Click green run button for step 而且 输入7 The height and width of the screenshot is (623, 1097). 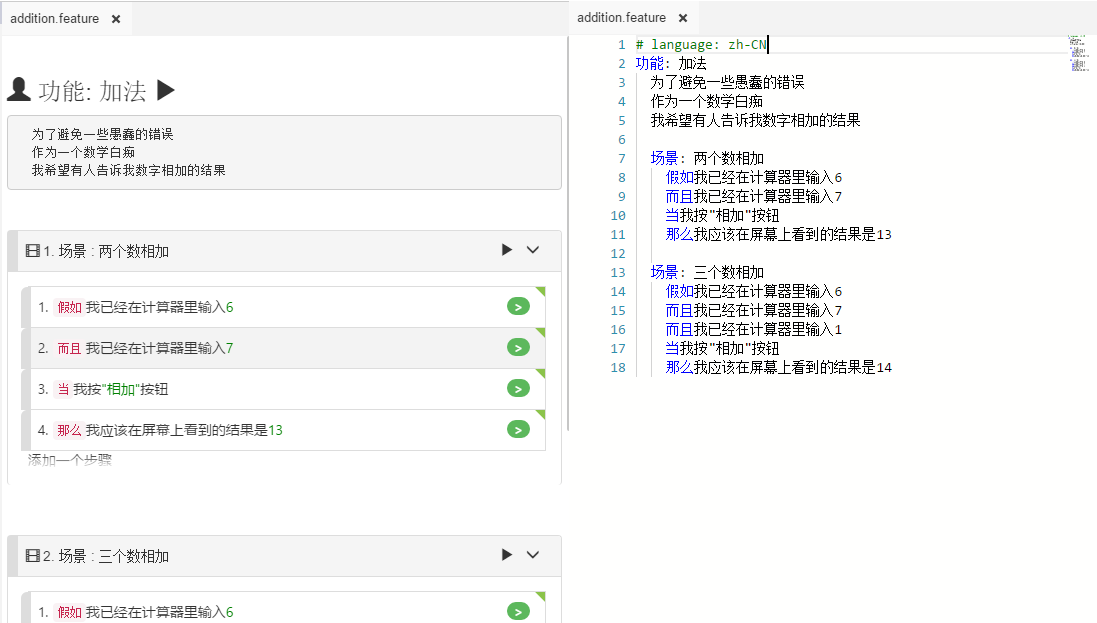(x=518, y=348)
